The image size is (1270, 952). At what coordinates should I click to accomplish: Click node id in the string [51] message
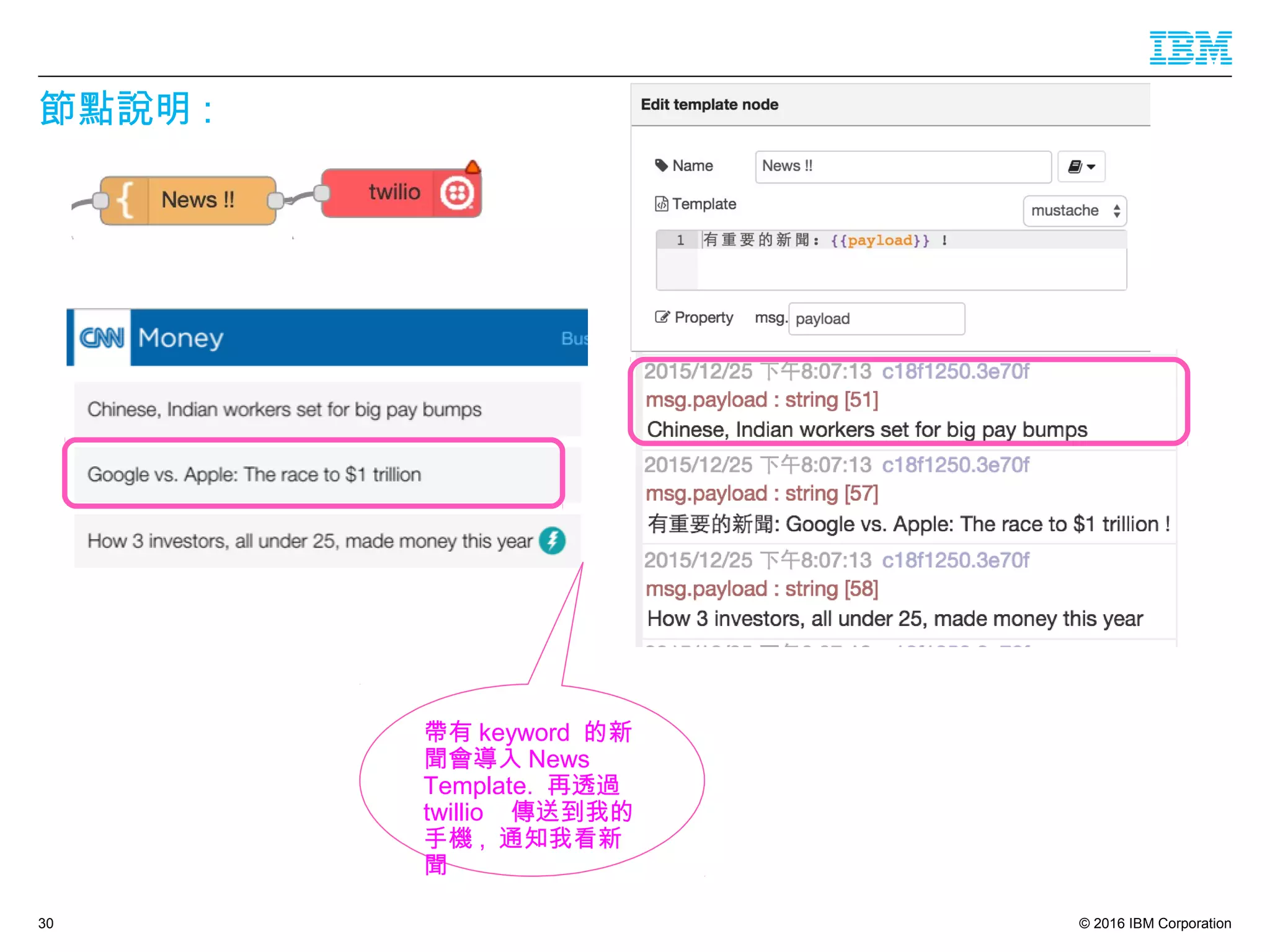[x=955, y=372]
